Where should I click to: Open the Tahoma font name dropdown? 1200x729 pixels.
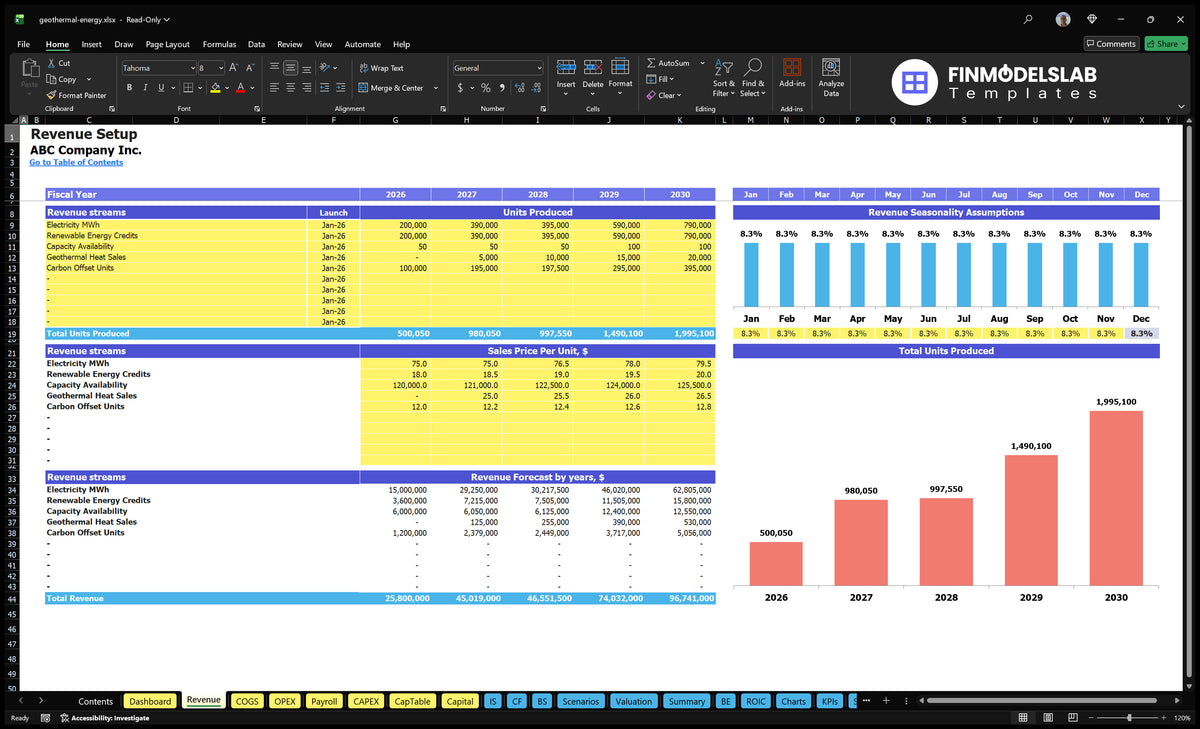(191, 68)
